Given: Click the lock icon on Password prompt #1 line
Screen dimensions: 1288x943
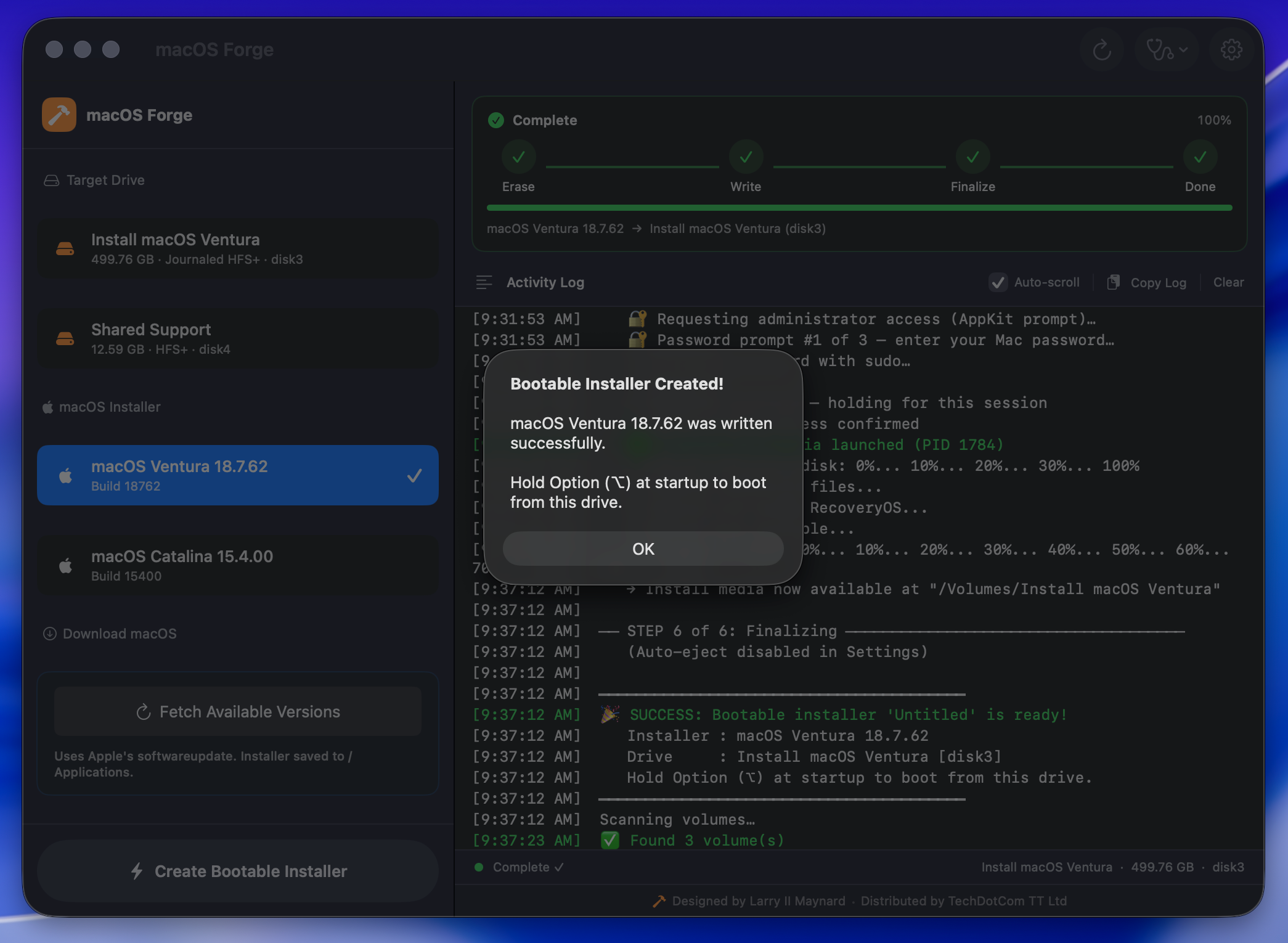Looking at the screenshot, I should 637,340.
